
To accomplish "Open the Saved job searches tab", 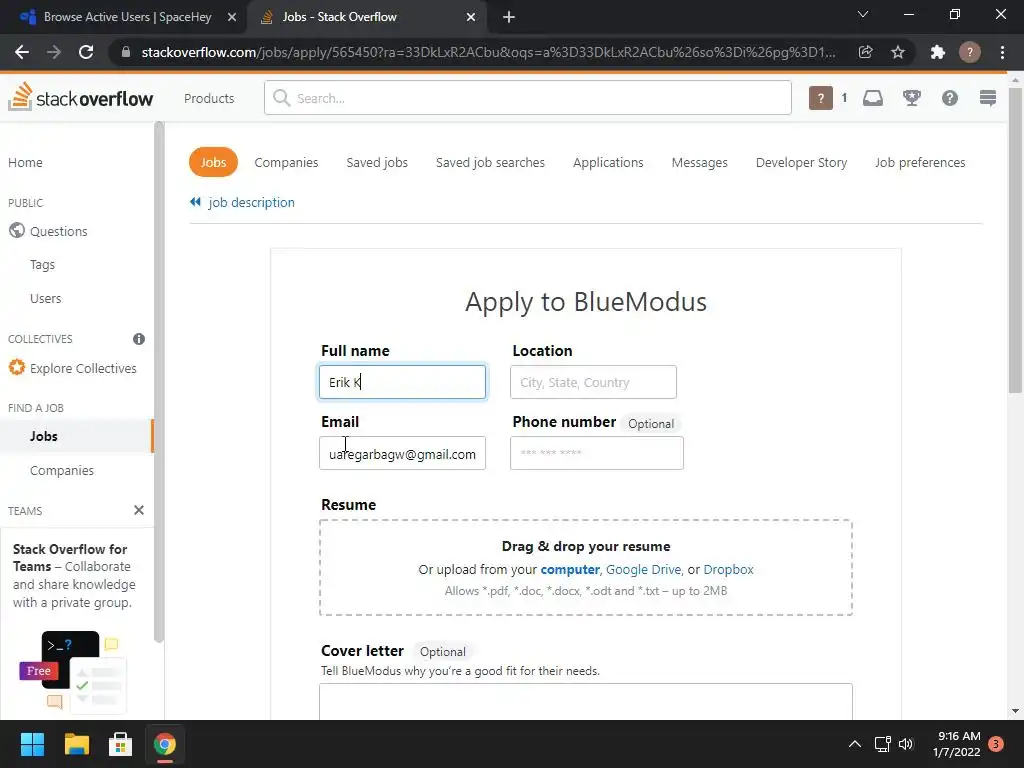I will pos(490,162).
